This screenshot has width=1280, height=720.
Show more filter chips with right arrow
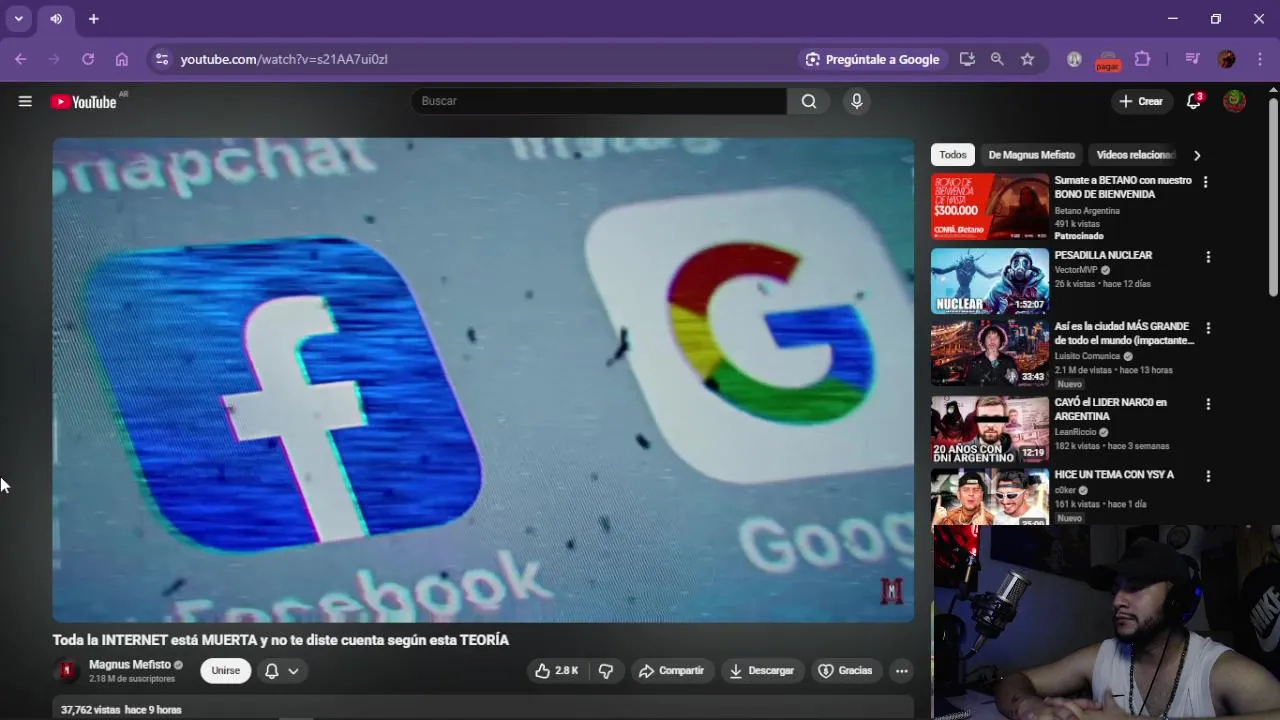click(1197, 155)
